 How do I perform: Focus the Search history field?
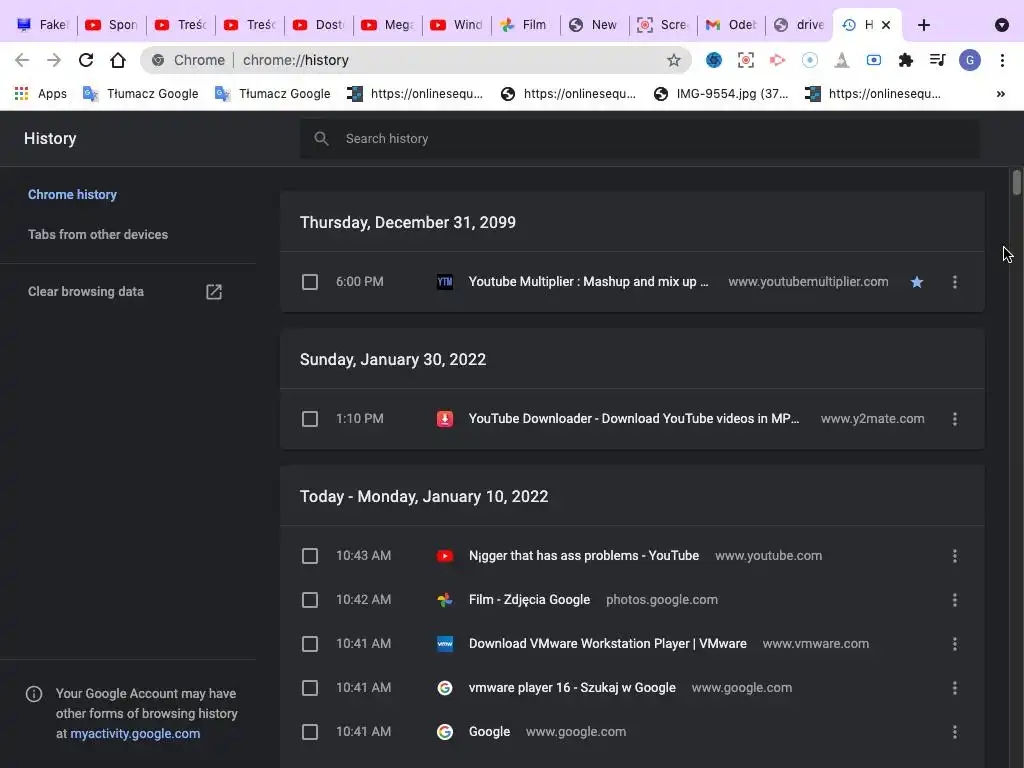point(640,139)
